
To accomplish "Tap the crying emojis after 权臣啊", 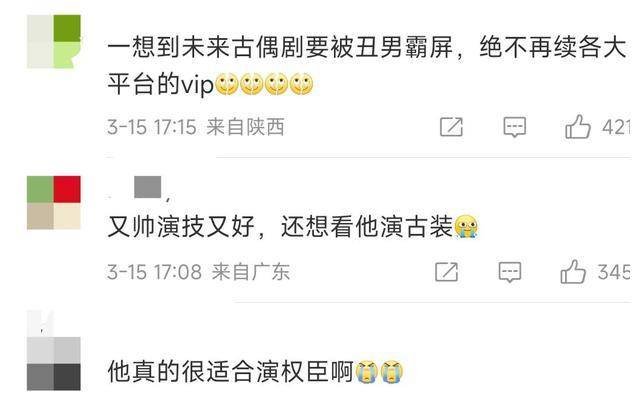I will 379,372.
